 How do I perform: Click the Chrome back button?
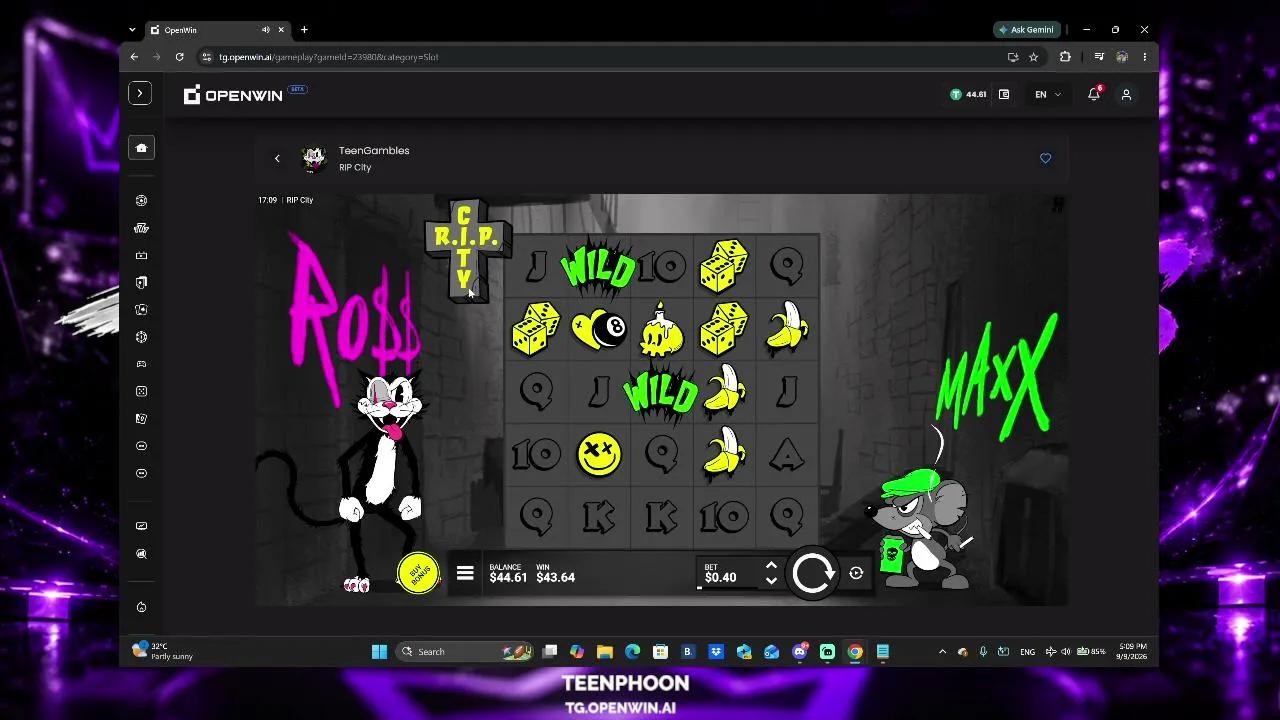click(134, 57)
